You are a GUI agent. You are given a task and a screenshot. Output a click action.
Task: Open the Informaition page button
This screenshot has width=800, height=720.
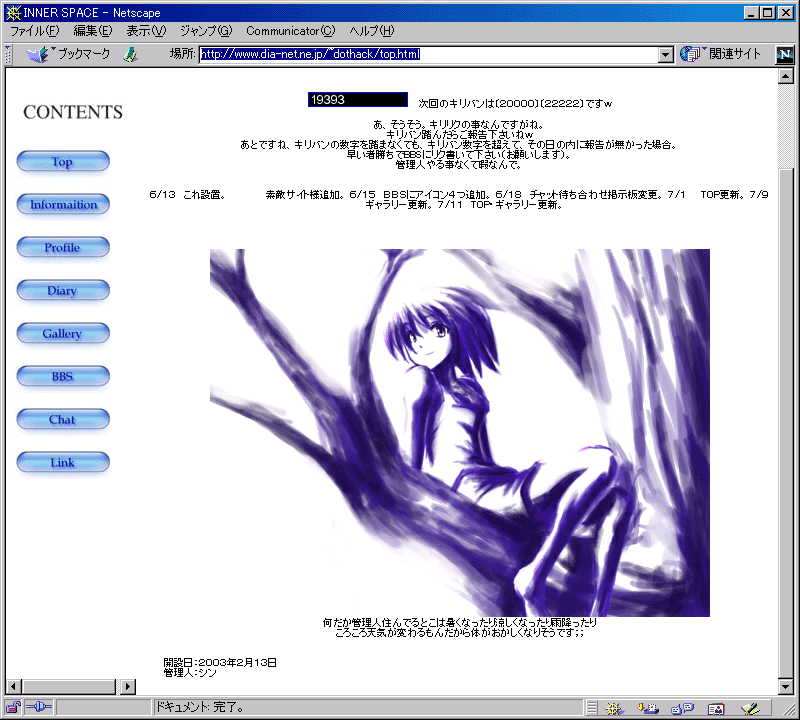63,204
